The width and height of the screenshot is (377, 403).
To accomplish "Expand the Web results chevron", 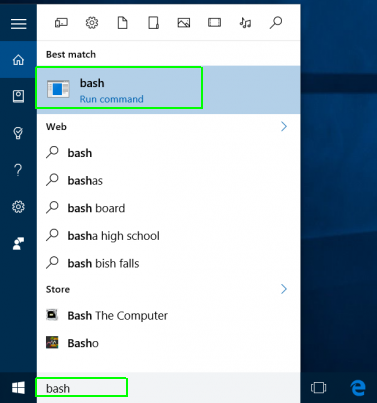I will coord(284,127).
